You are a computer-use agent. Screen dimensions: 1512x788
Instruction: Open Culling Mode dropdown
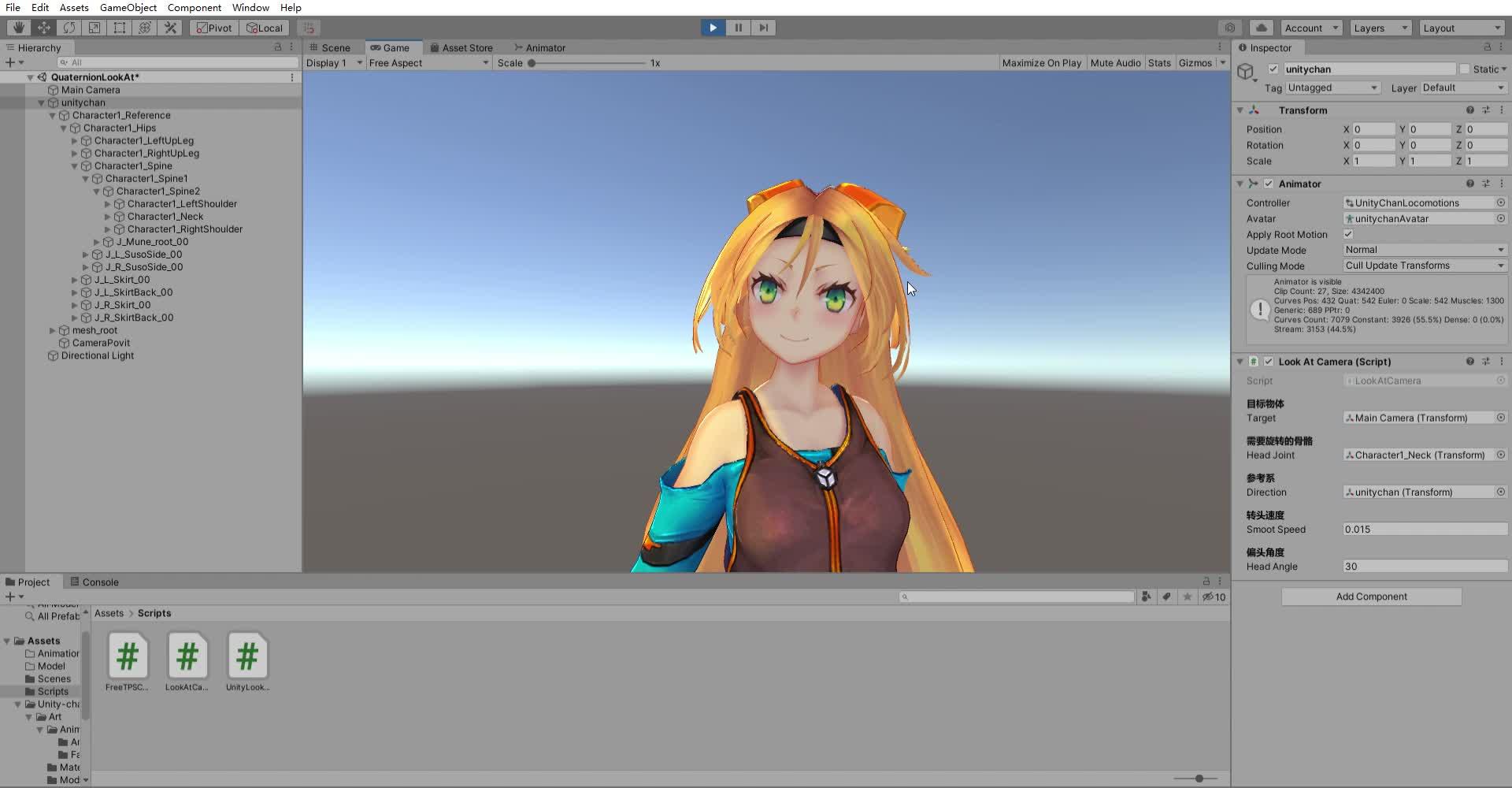(1425, 266)
